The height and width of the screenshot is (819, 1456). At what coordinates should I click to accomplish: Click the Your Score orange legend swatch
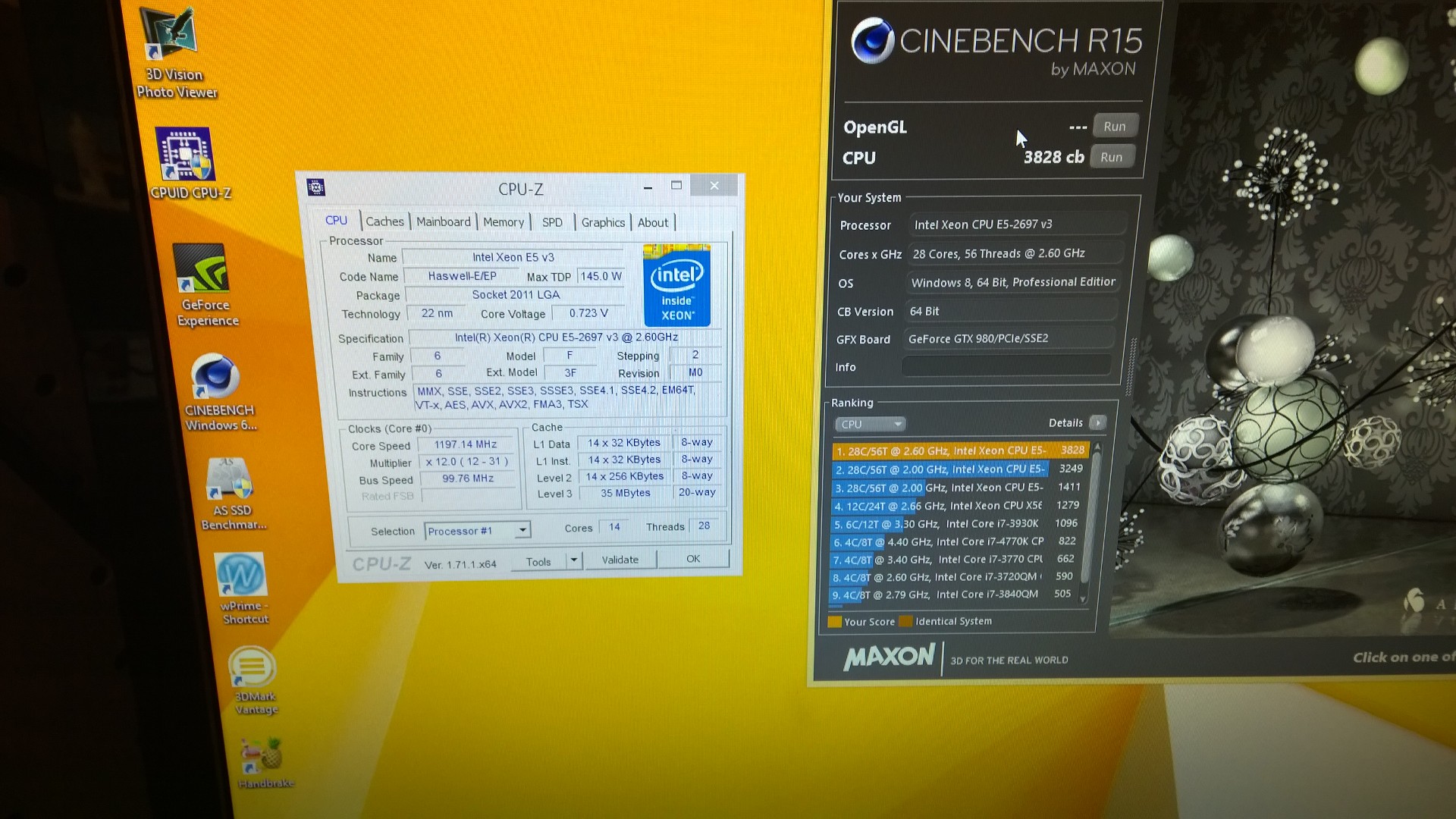click(835, 622)
